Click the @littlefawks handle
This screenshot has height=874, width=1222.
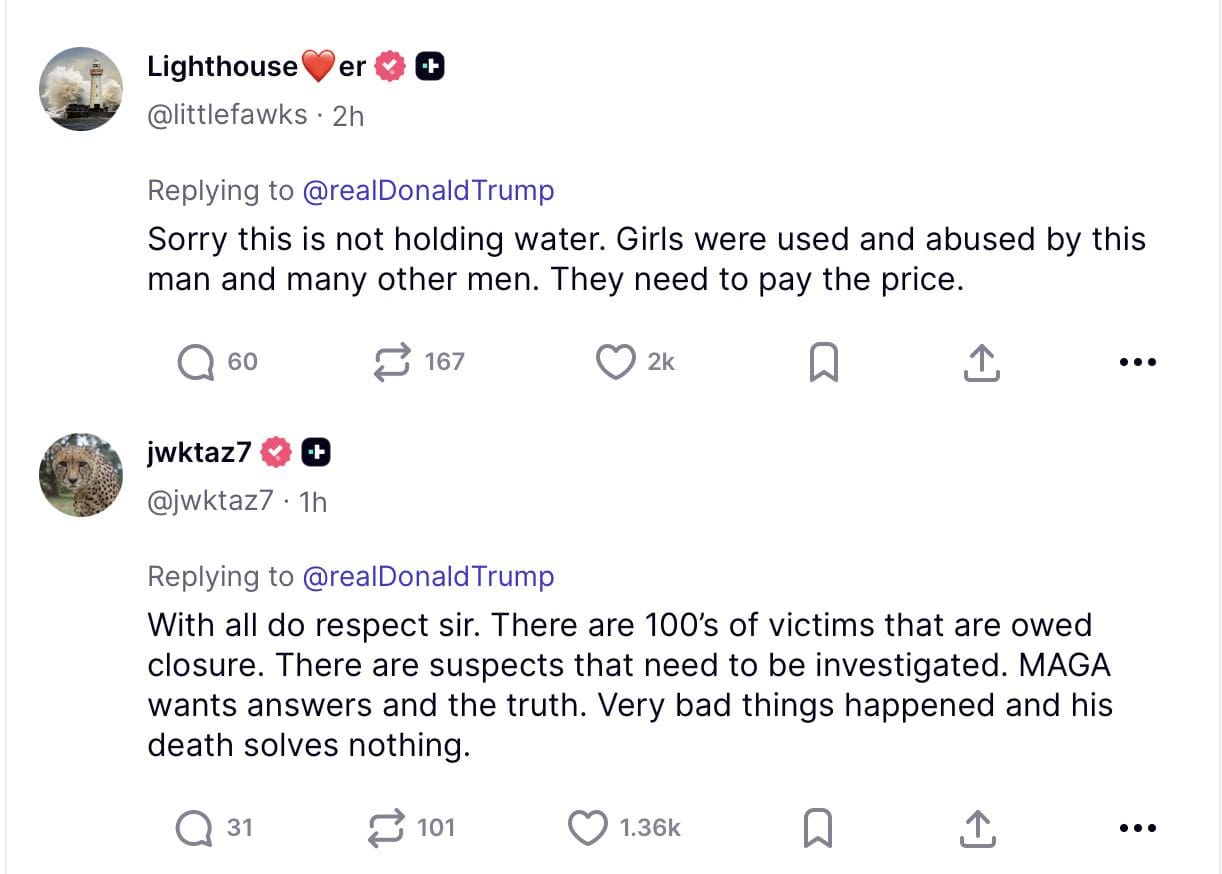click(227, 115)
